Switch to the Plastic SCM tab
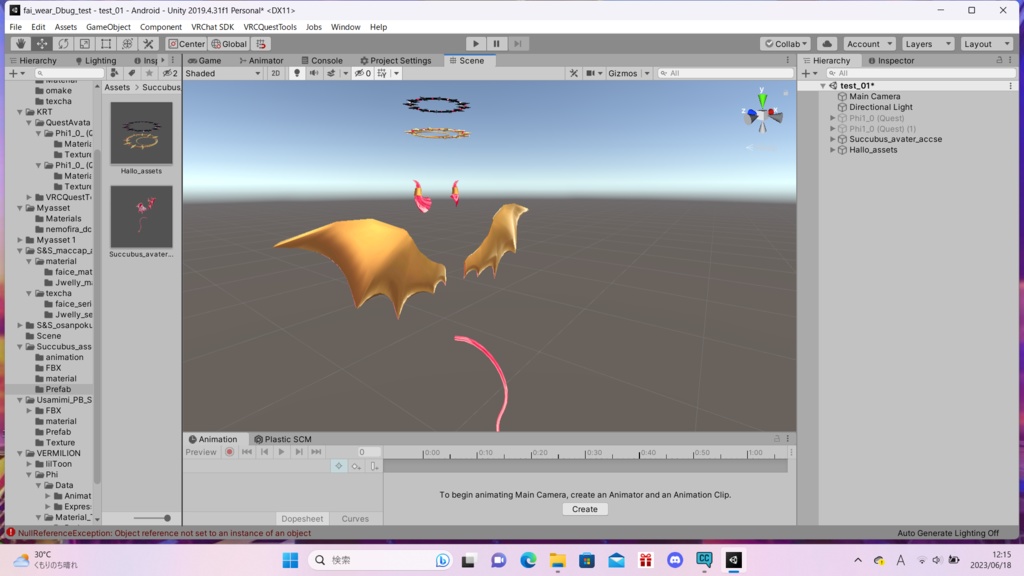The height and width of the screenshot is (576, 1024). [285, 438]
